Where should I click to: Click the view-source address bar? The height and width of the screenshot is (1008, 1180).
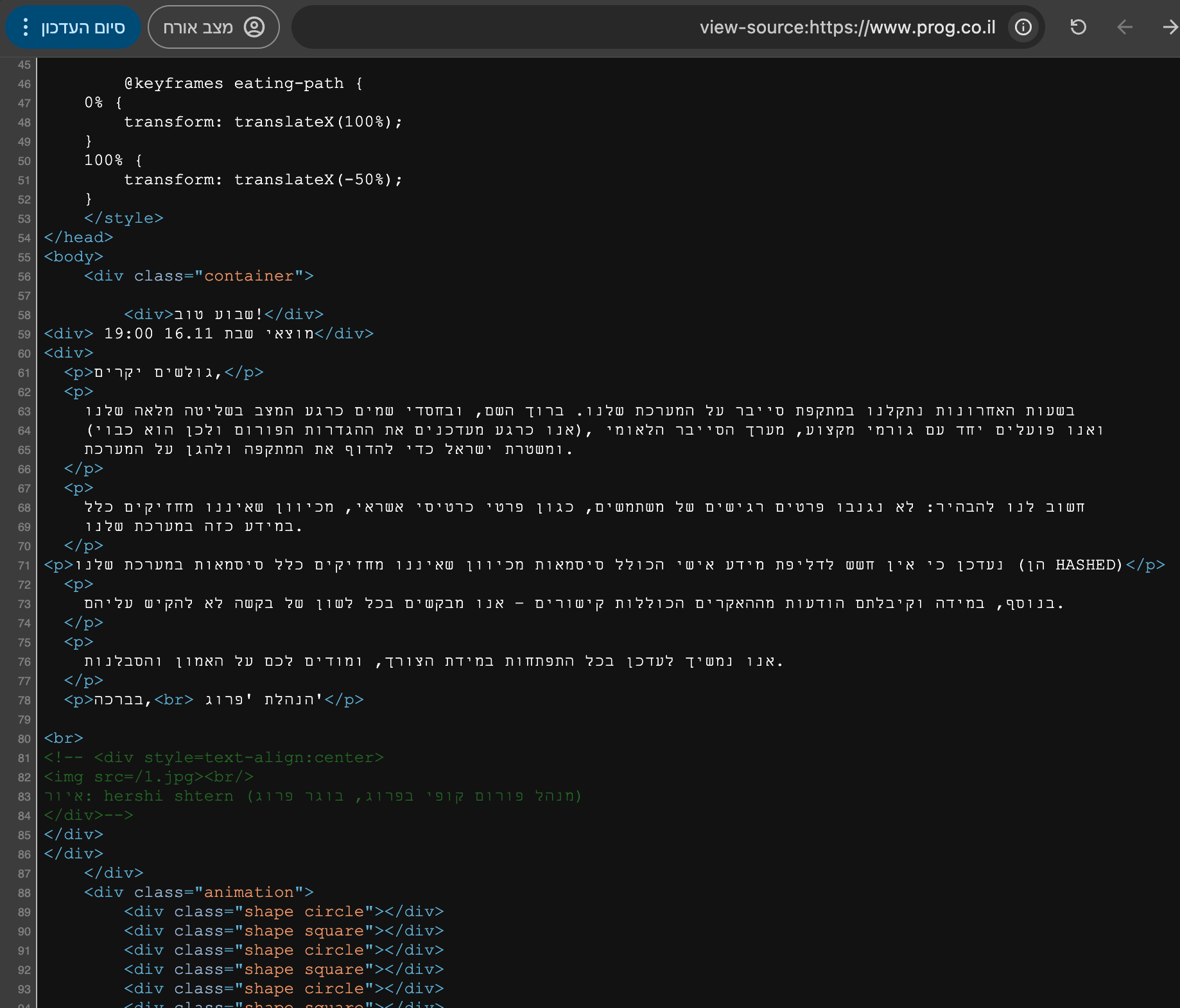click(x=668, y=27)
